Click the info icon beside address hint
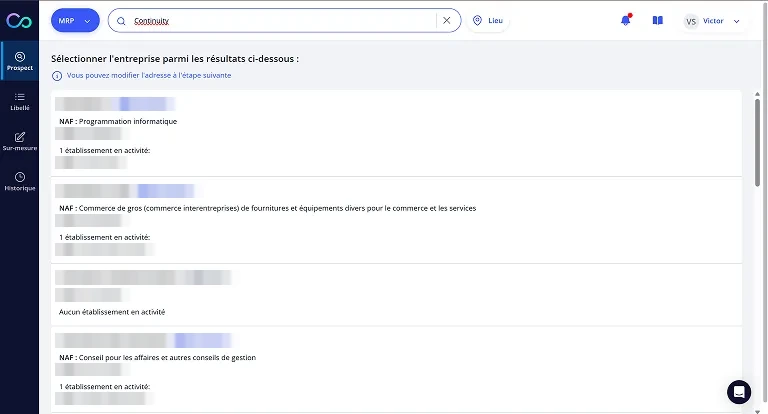Image resolution: width=768 pixels, height=414 pixels. click(x=57, y=76)
